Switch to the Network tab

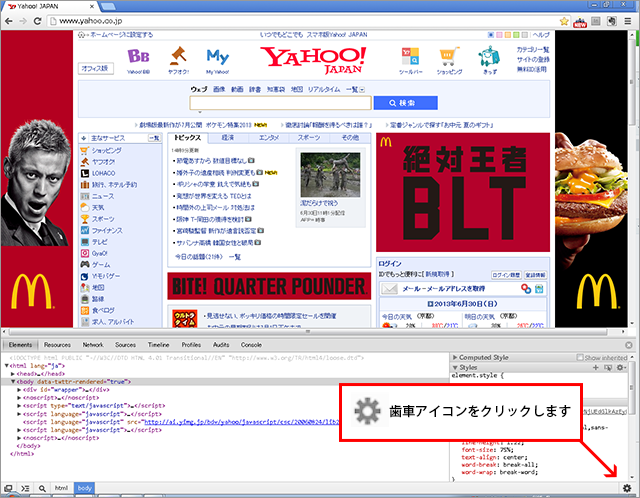coord(93,345)
